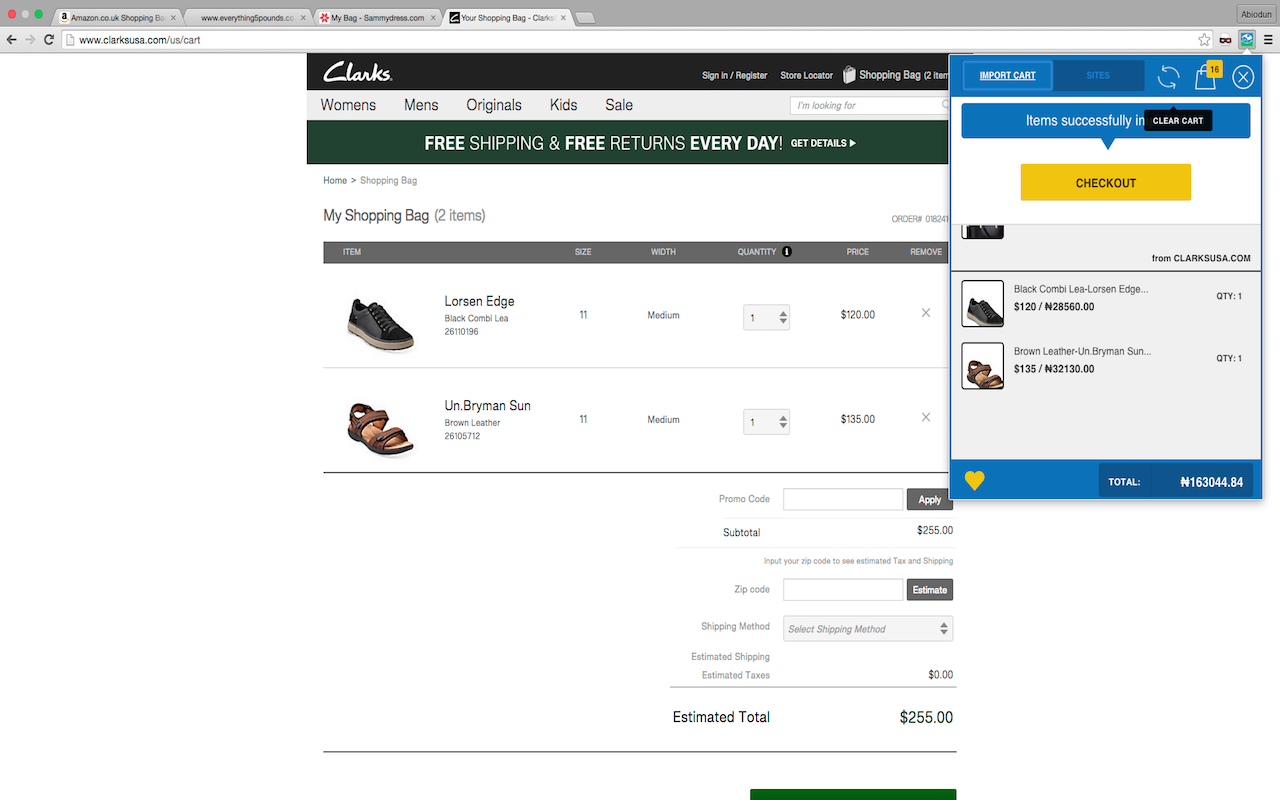Switch to Amazon.co.uk Shopping Basket tab
The image size is (1280, 800).
(x=118, y=18)
